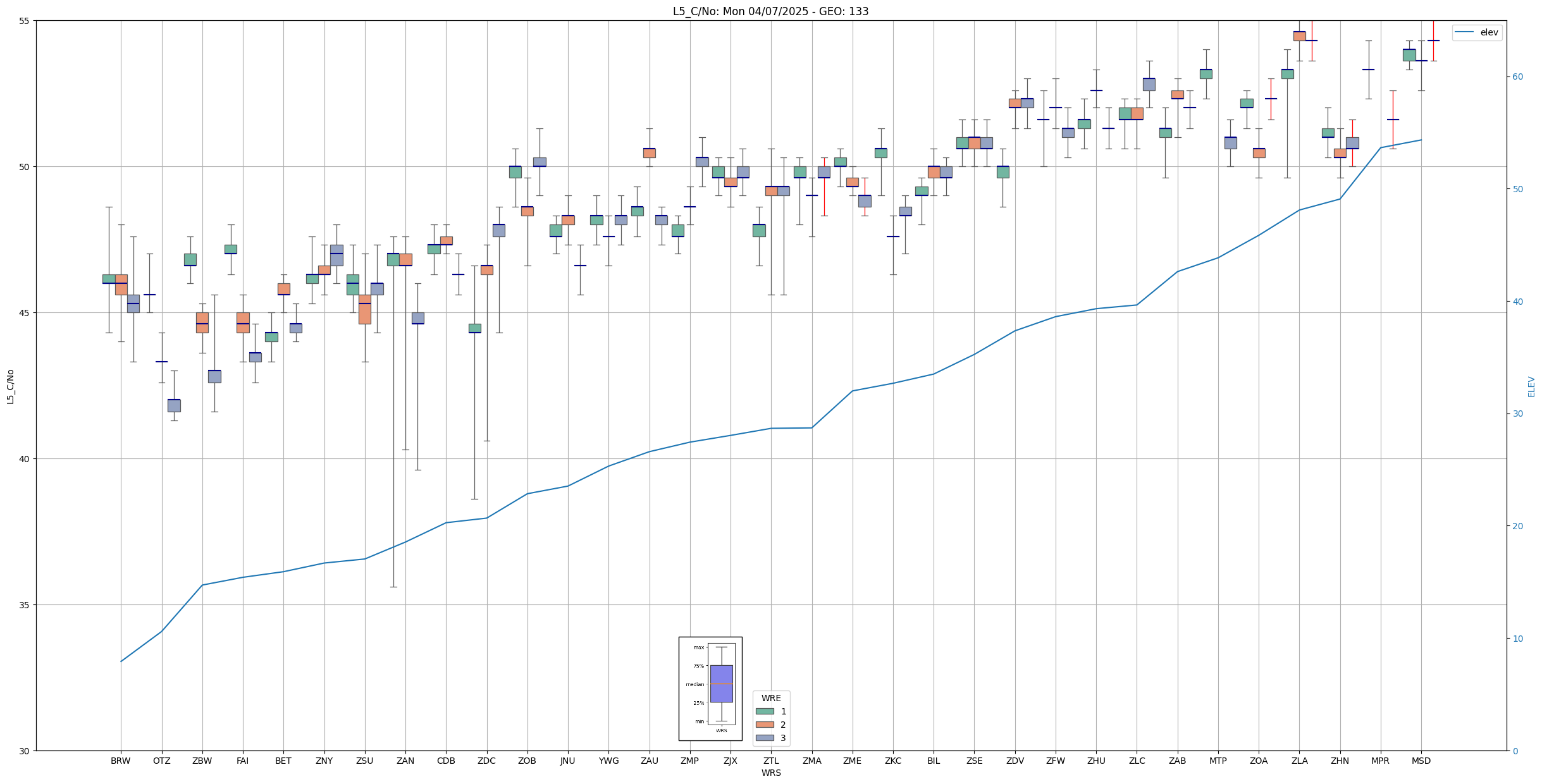
Task: Click the WRE legend heading
Action: point(771,698)
